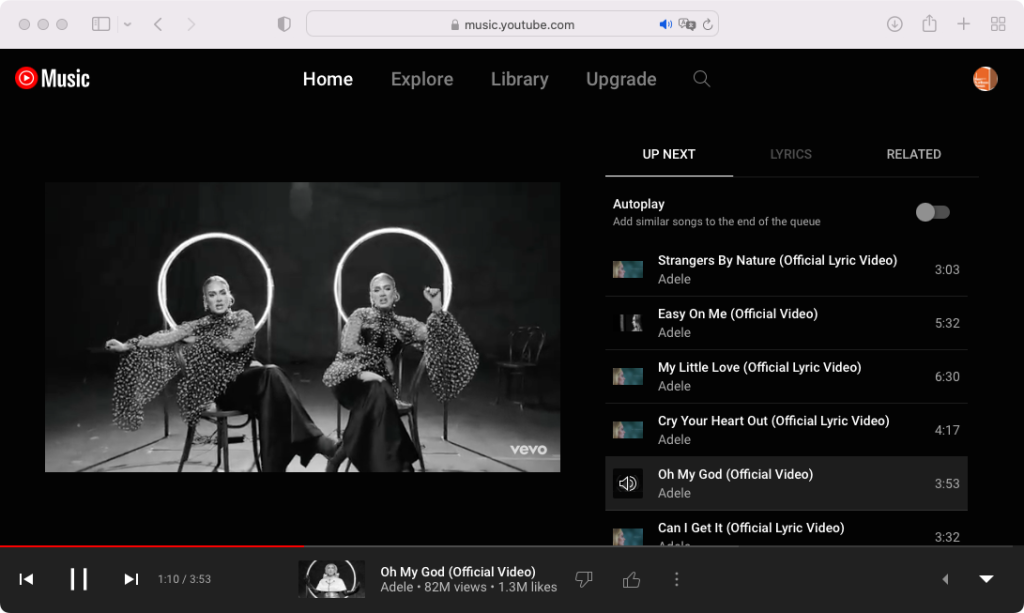
Task: Expand the volume controls left arrow
Action: click(x=945, y=579)
